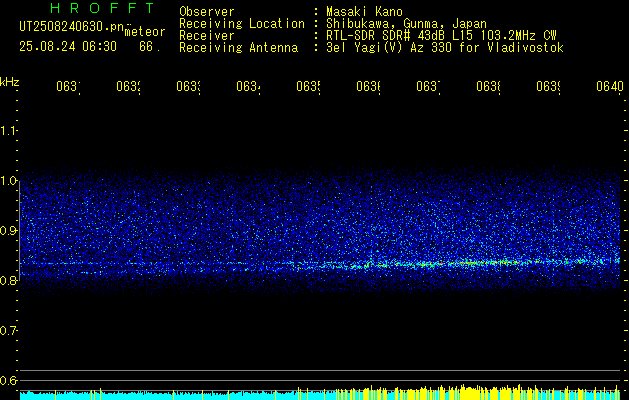Click the 1.1 frequency axis label
629x400 pixels.
tap(8, 130)
